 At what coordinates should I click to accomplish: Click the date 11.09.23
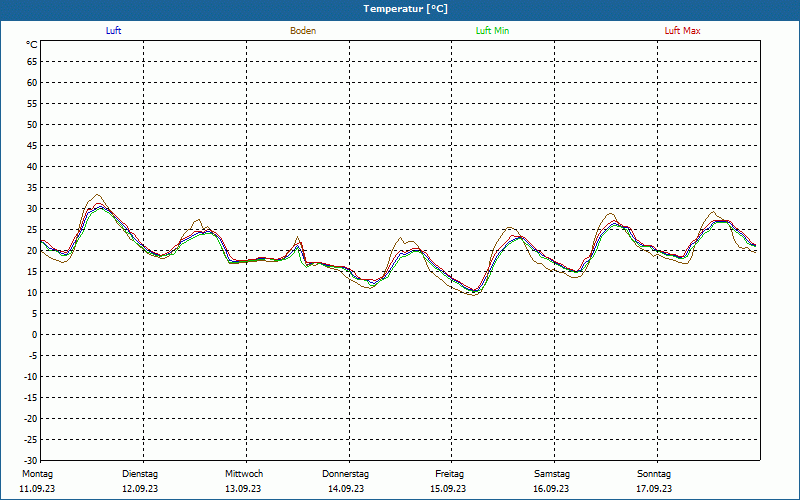click(x=37, y=489)
